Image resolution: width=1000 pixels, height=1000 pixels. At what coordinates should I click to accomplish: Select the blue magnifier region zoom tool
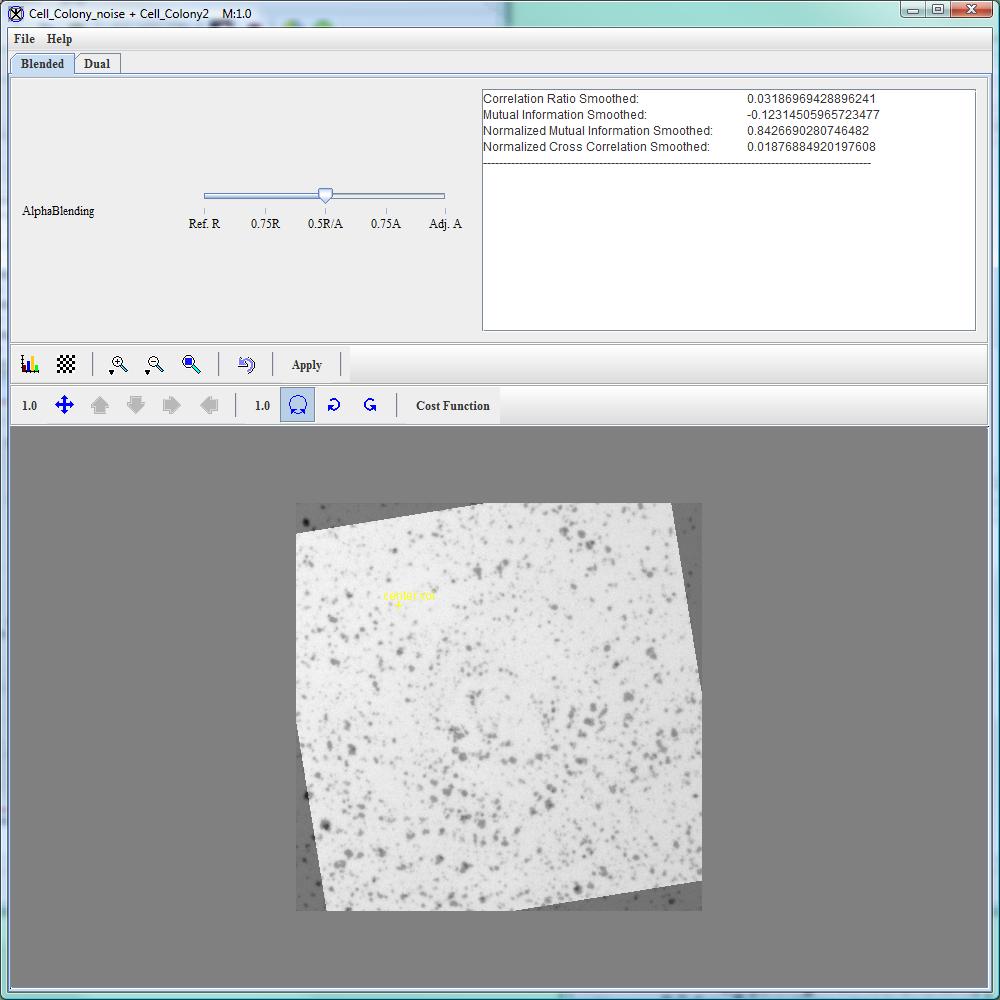click(191, 365)
